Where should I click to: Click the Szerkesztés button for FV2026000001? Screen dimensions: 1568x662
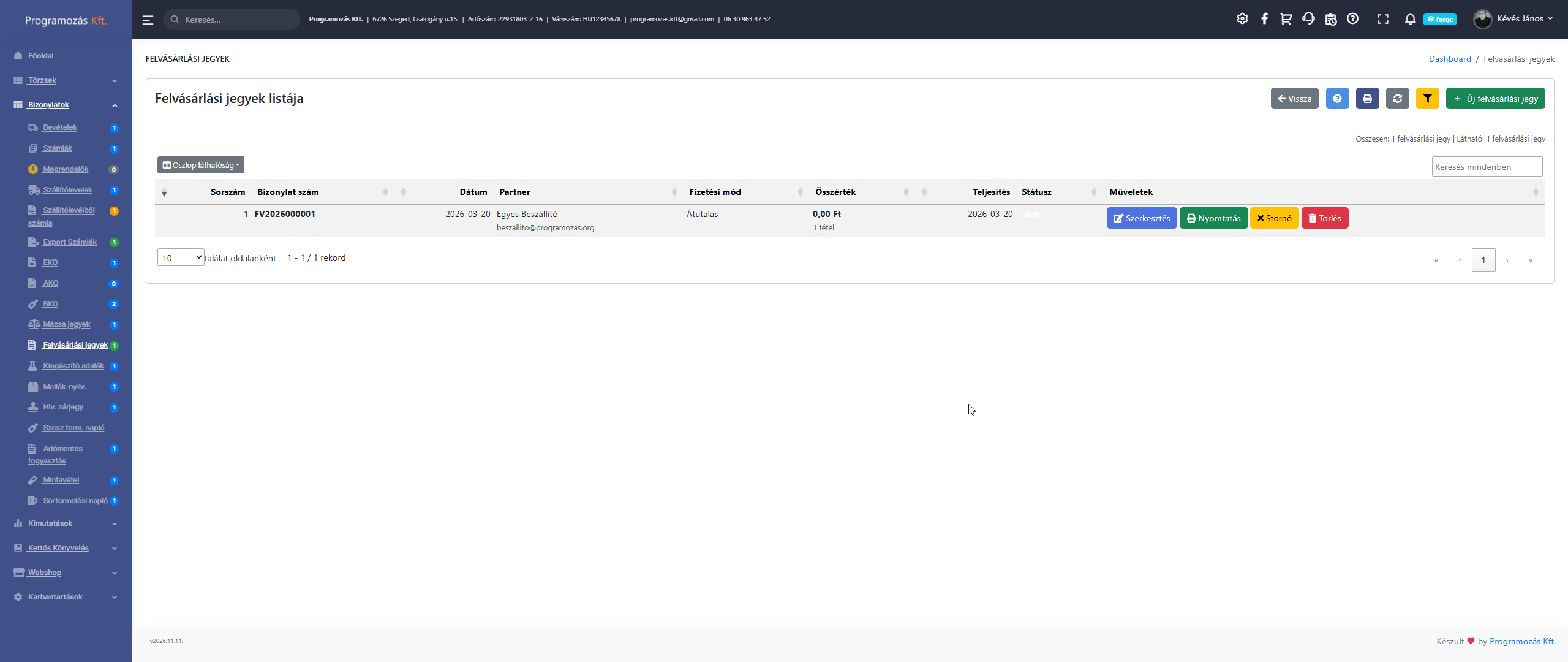click(1141, 218)
